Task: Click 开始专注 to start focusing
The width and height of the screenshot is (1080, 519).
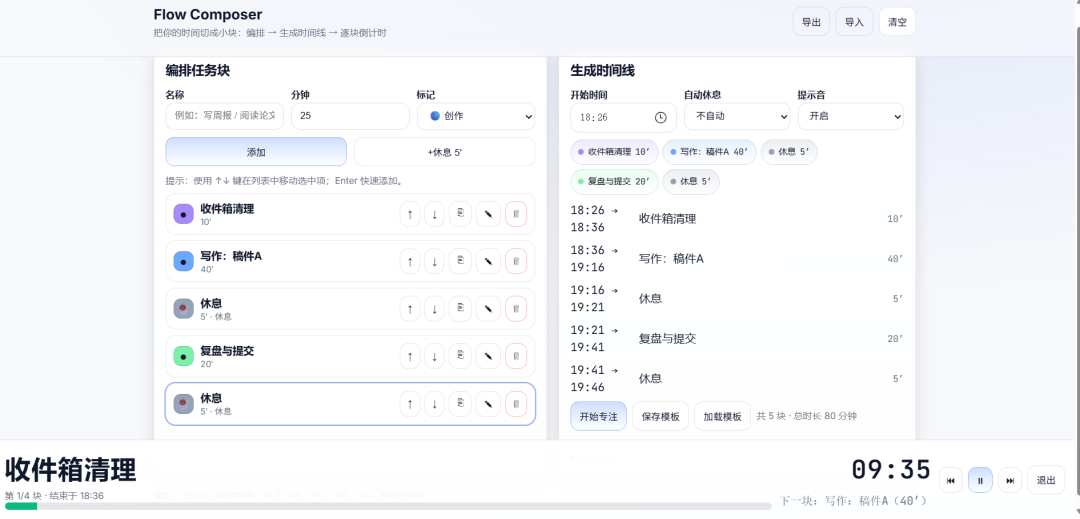Action: (x=599, y=416)
